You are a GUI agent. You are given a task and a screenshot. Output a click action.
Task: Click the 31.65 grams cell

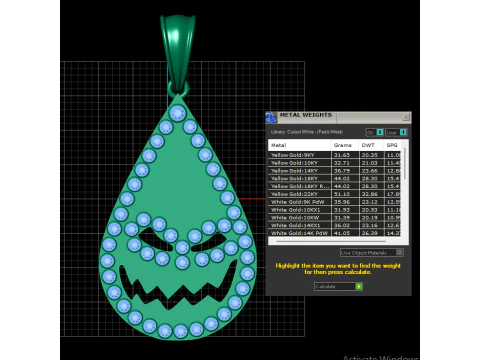pyautogui.click(x=345, y=155)
